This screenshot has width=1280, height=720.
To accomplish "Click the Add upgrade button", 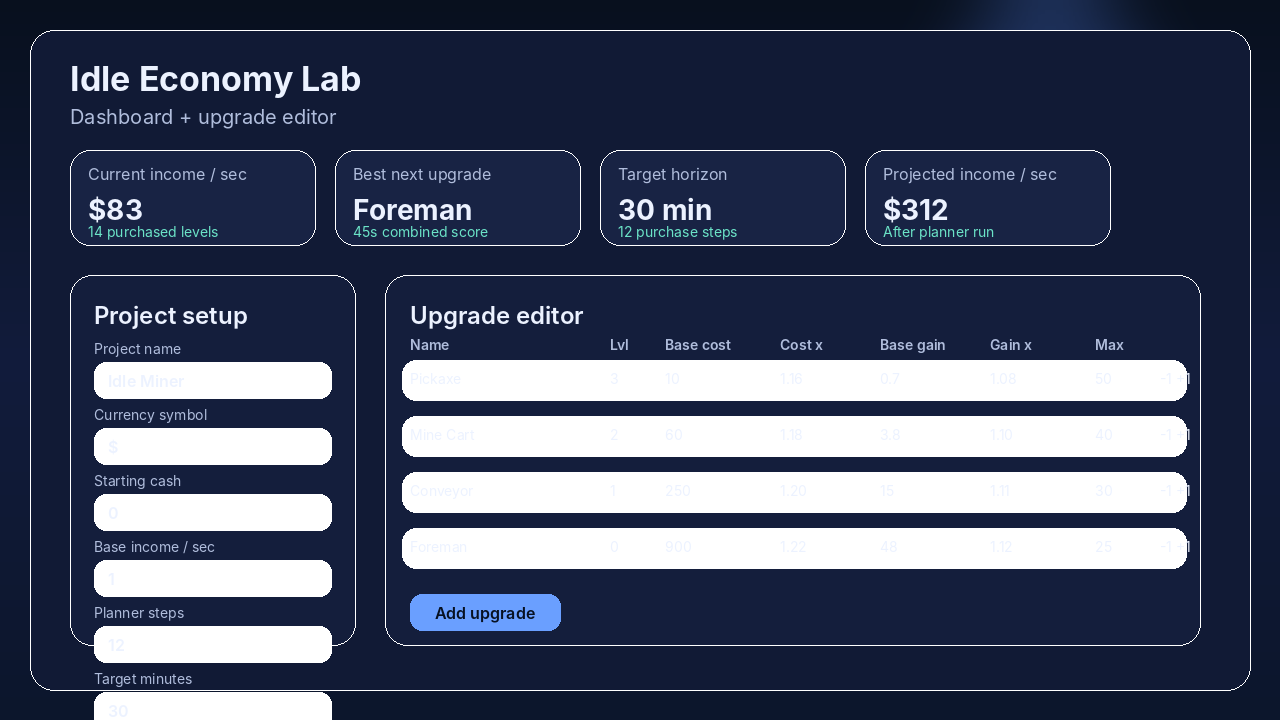I will (x=485, y=613).
